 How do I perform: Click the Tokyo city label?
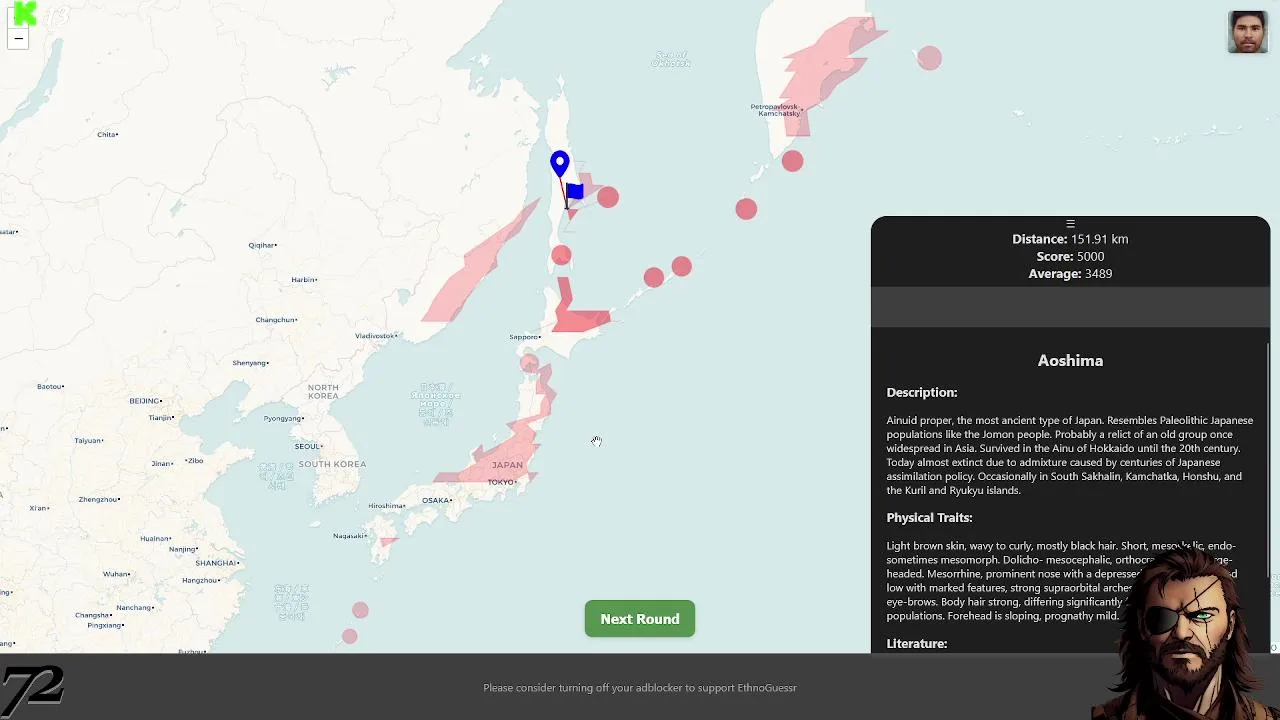point(501,482)
